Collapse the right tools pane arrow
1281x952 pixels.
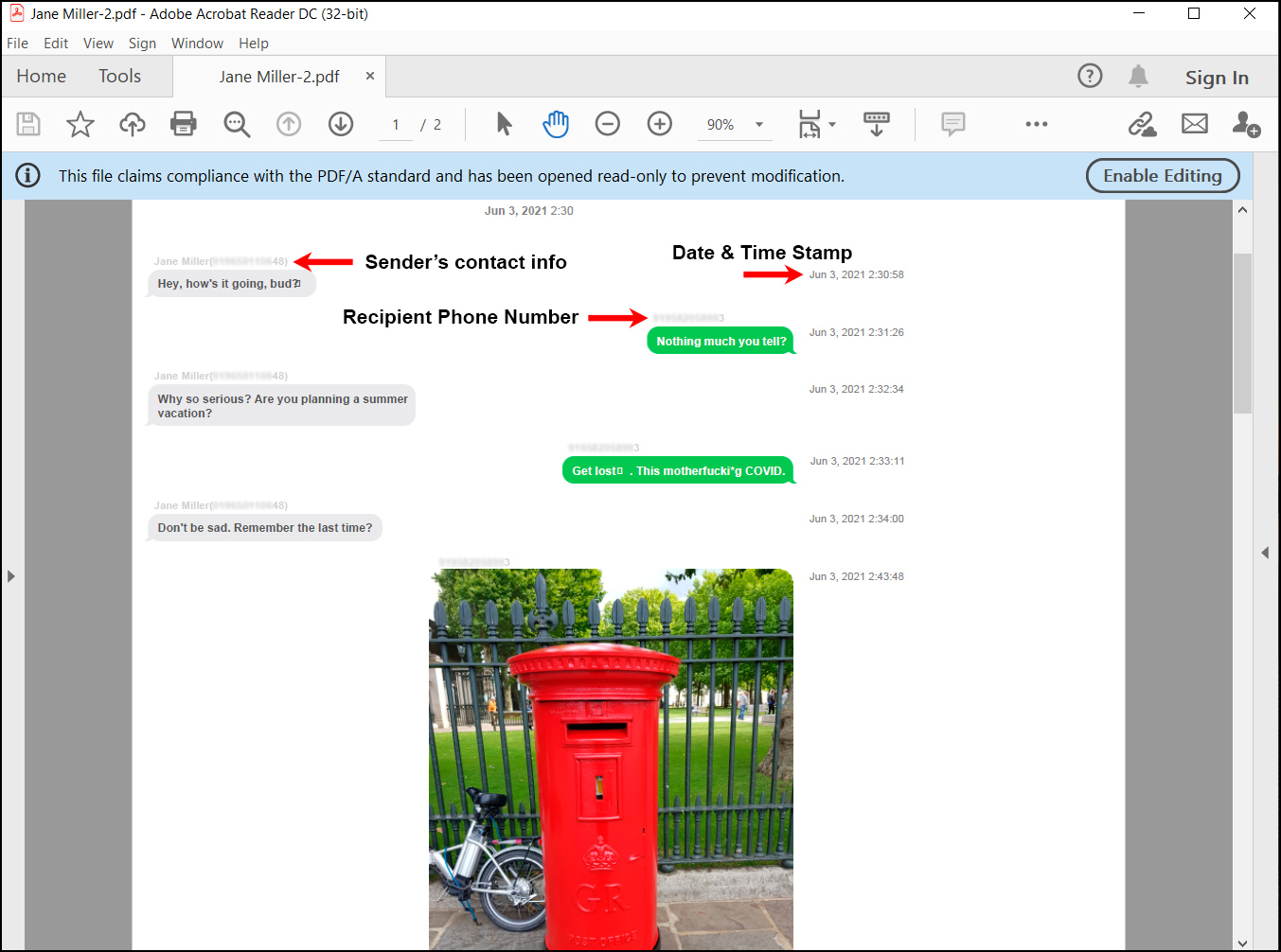click(1265, 553)
